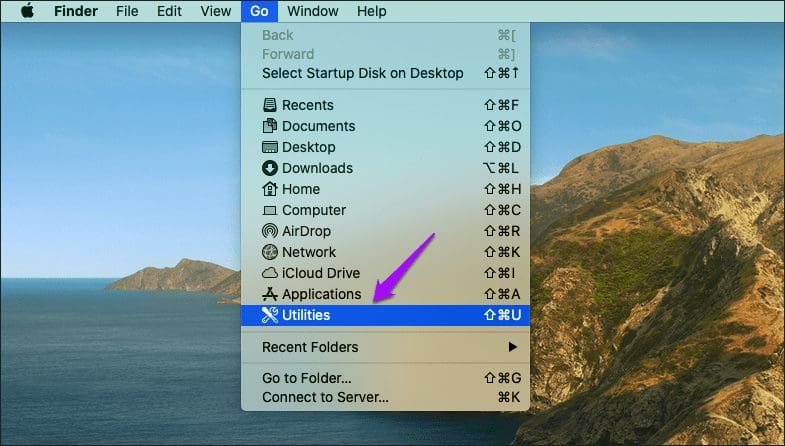Click the Desktop screen icon
Image resolution: width=785 pixels, height=446 pixels.
click(x=269, y=147)
